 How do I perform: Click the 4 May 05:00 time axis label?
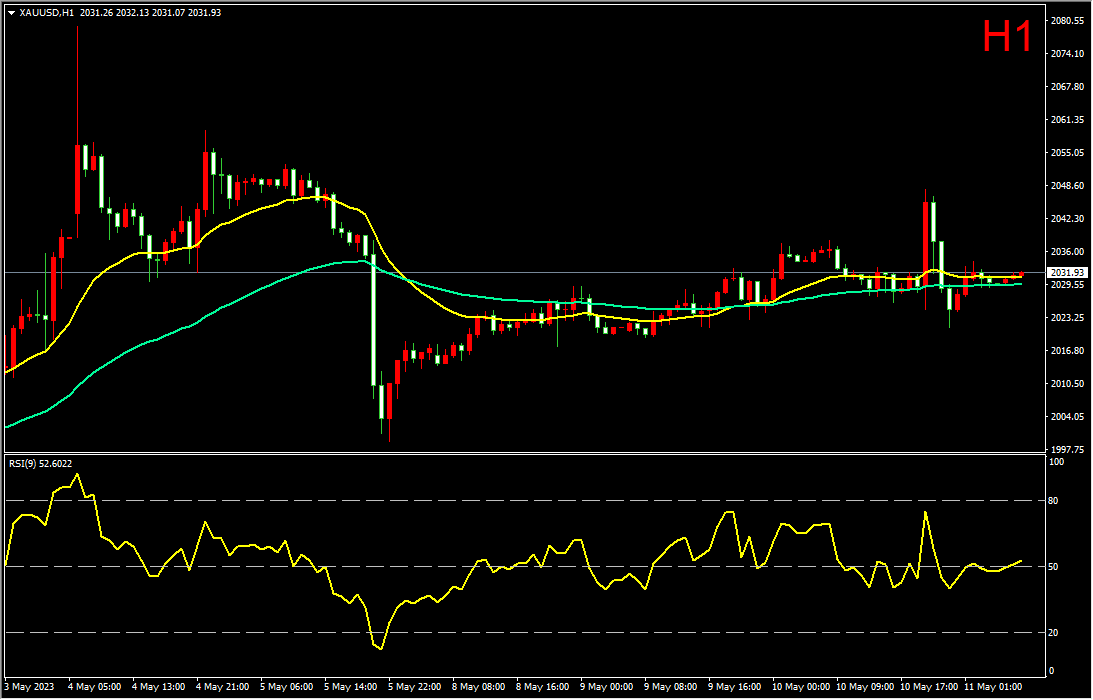[94, 687]
